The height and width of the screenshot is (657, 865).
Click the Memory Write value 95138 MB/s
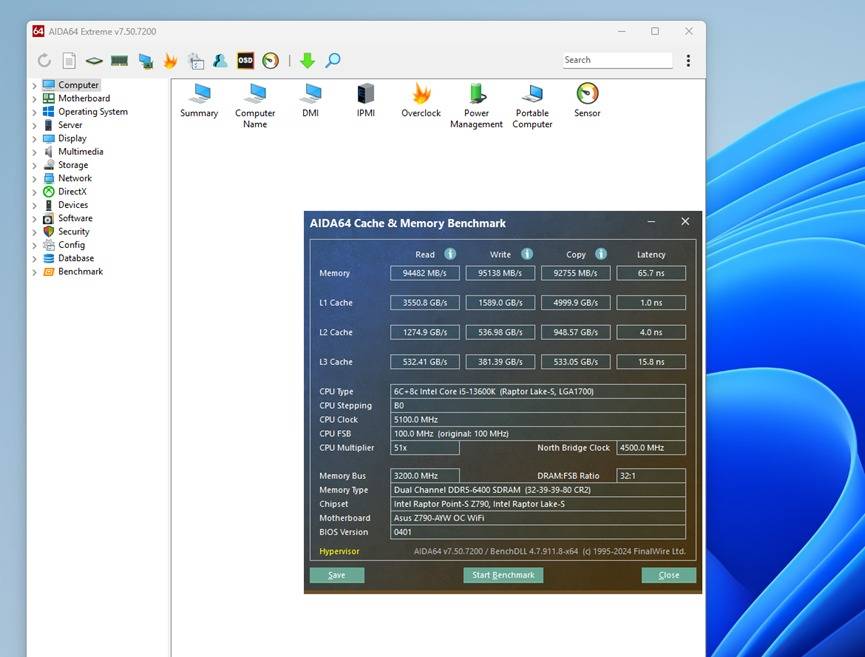point(500,273)
